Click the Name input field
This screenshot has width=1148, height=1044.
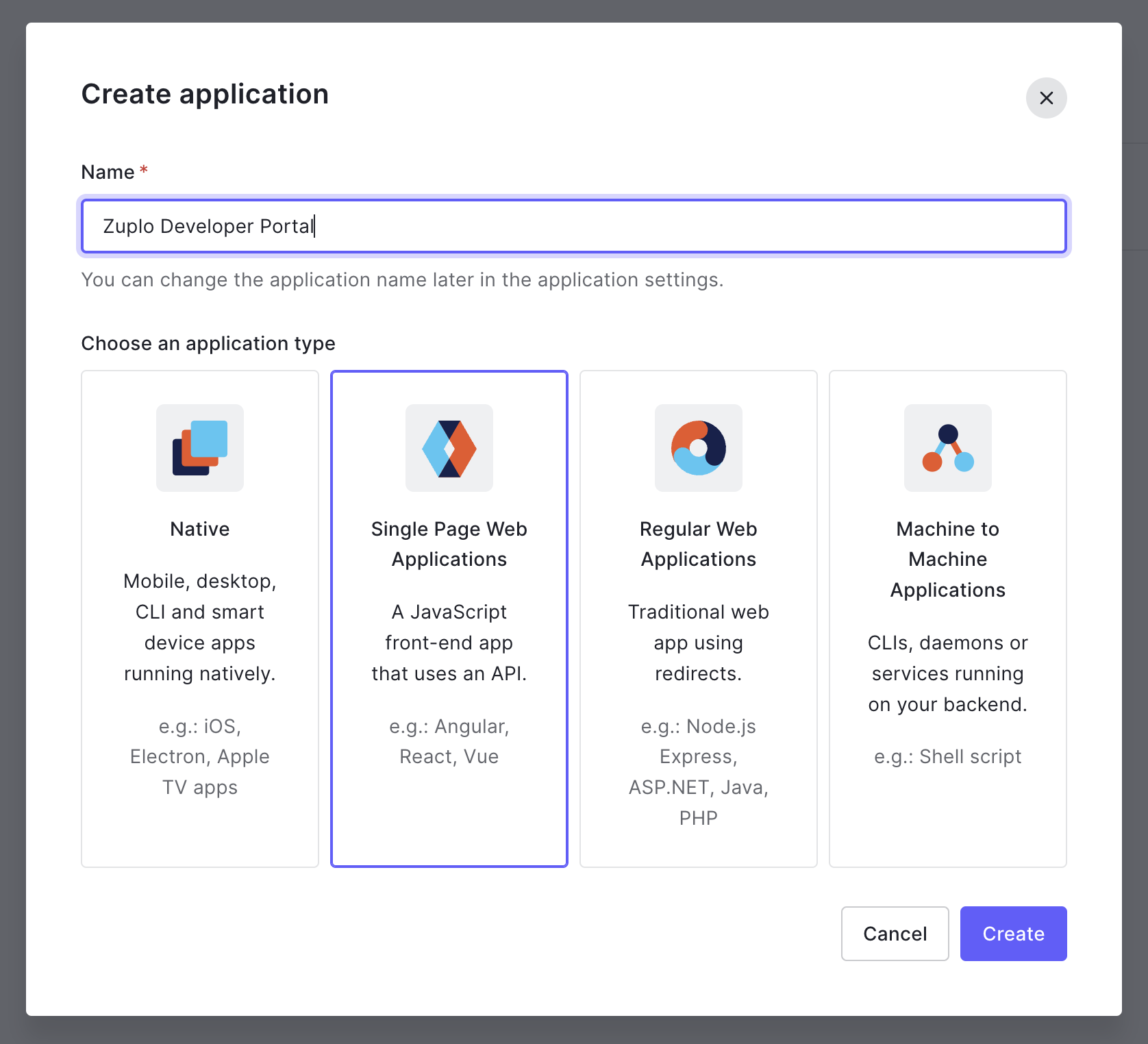573,226
